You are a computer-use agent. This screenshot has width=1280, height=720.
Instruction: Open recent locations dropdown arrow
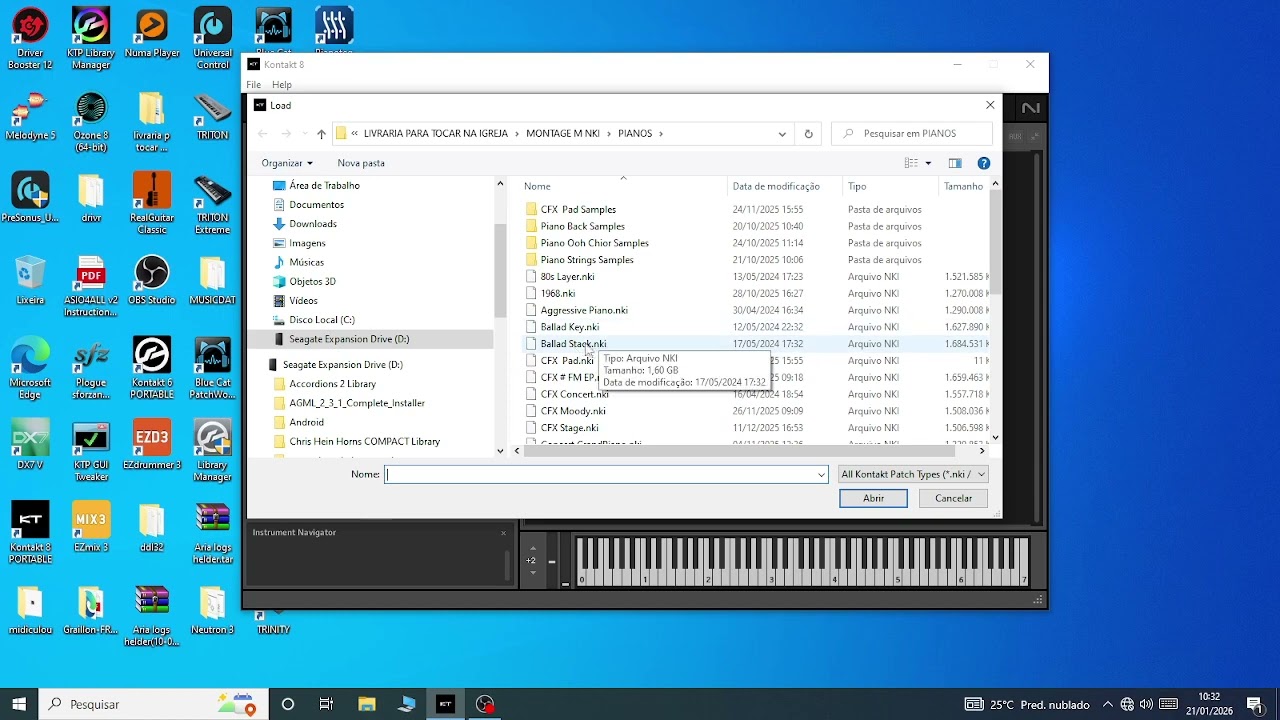pos(305,134)
